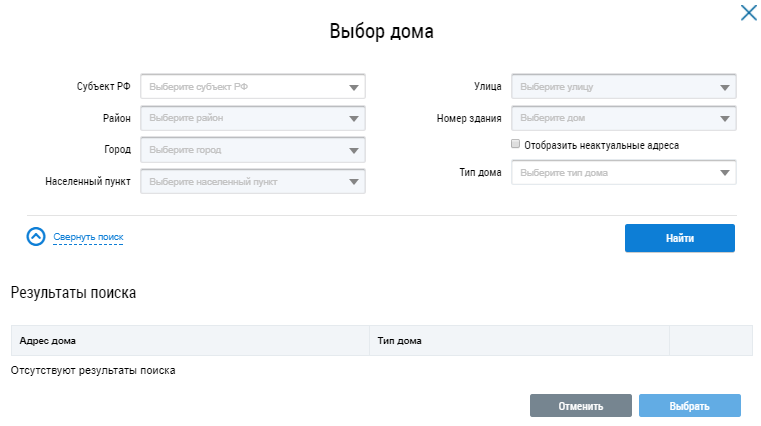Click the Отменить cancel button
This screenshot has width=761, height=426.
580,406
